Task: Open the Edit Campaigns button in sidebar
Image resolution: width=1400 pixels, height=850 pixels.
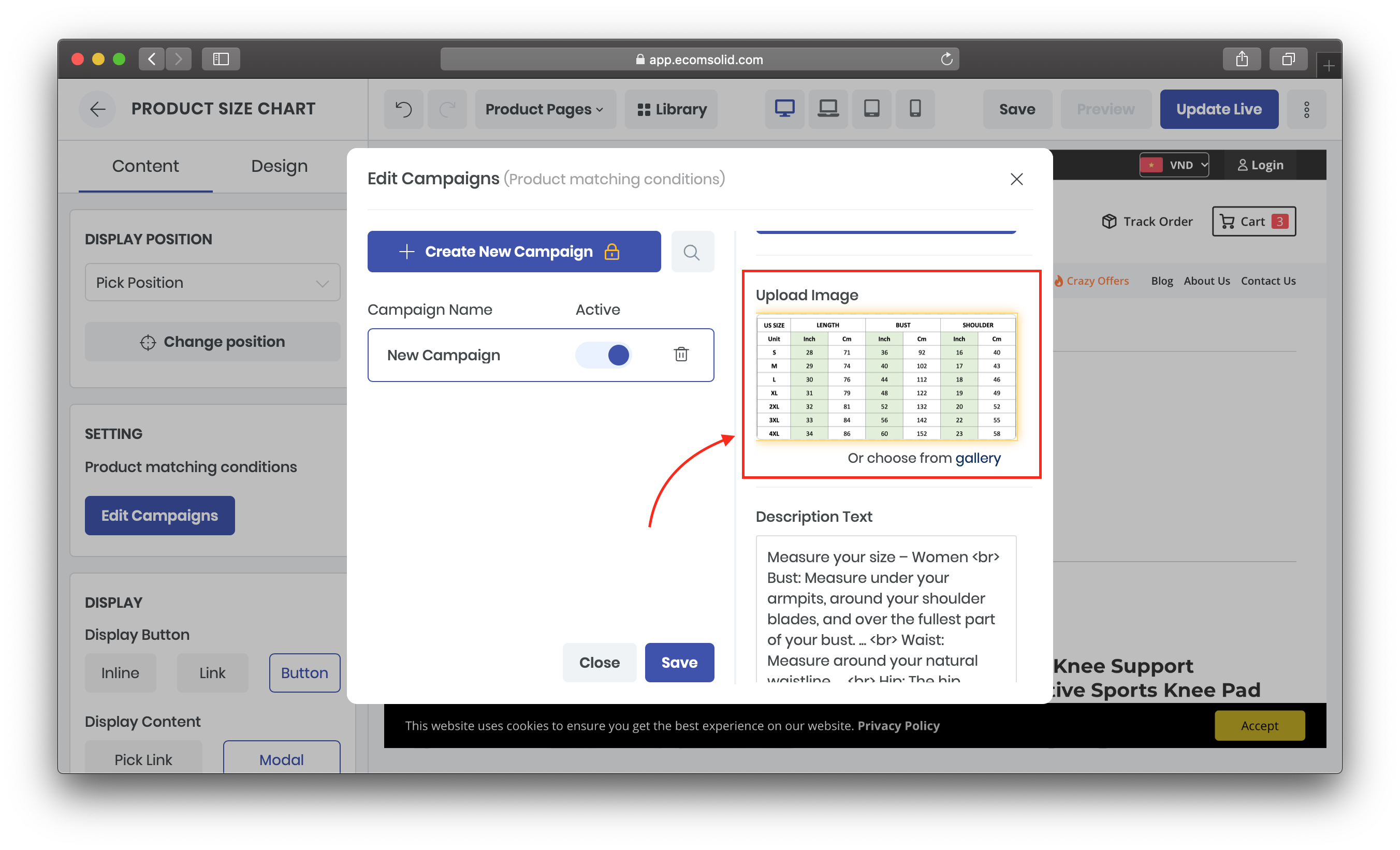Action: pyautogui.click(x=159, y=516)
